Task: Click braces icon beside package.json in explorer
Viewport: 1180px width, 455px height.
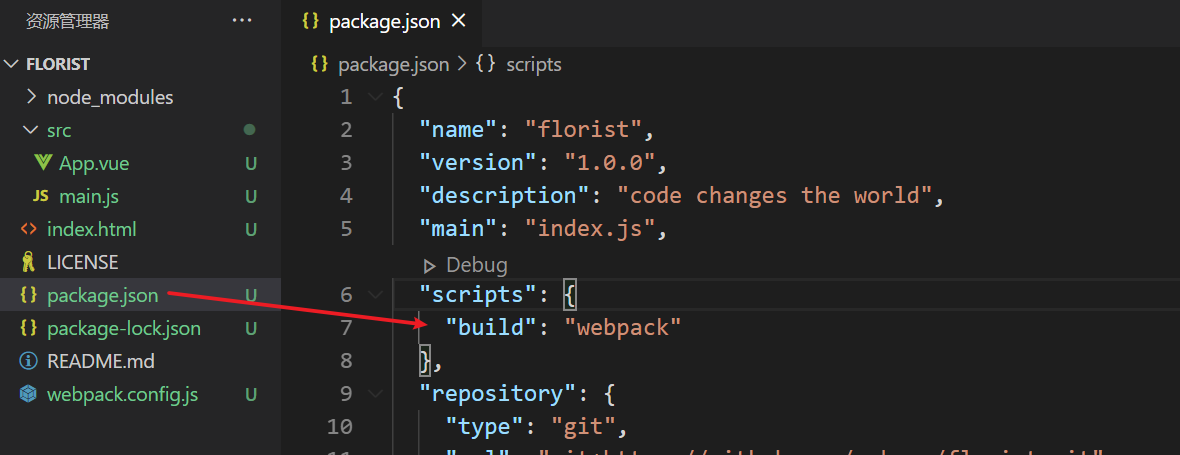Action: click(x=29, y=295)
